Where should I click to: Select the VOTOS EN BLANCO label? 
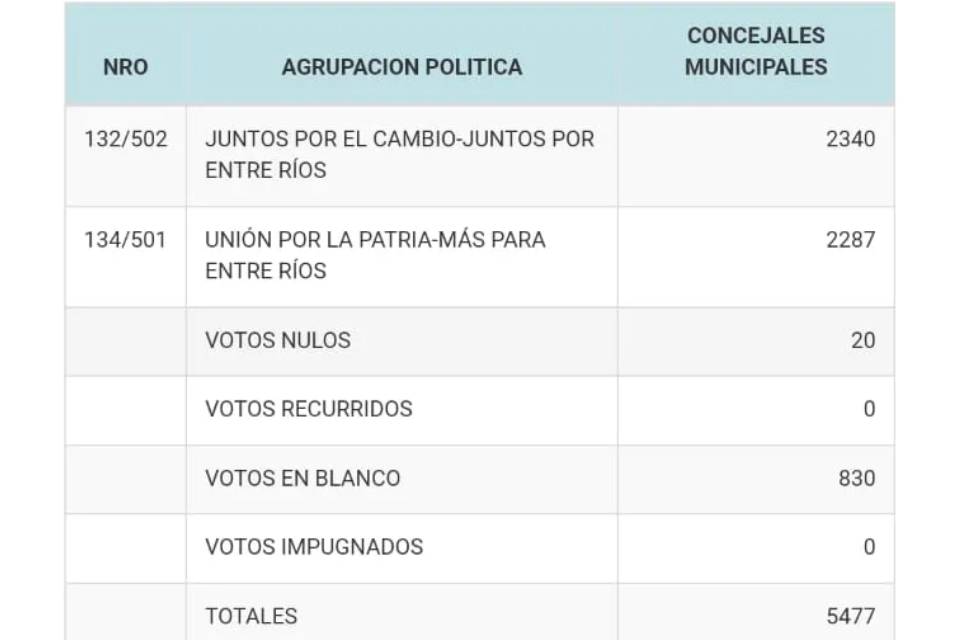(302, 478)
